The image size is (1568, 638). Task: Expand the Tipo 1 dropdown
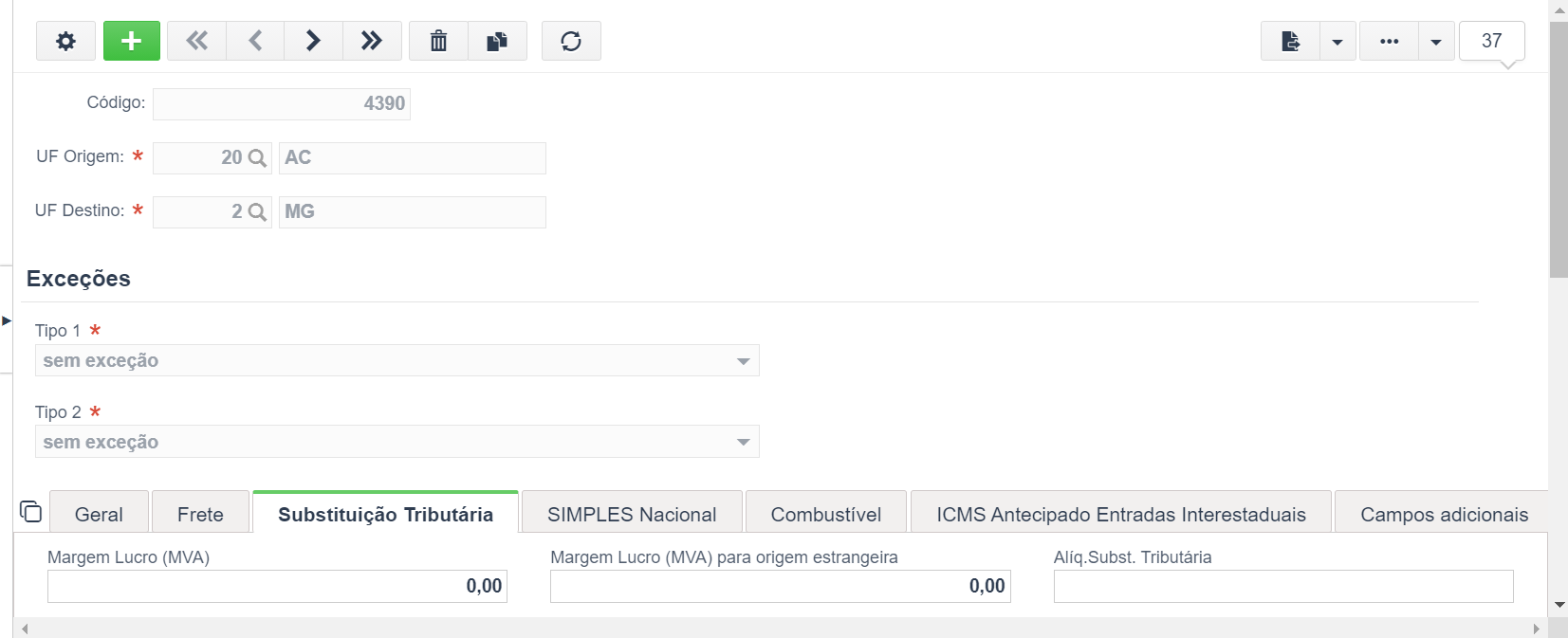click(x=744, y=361)
